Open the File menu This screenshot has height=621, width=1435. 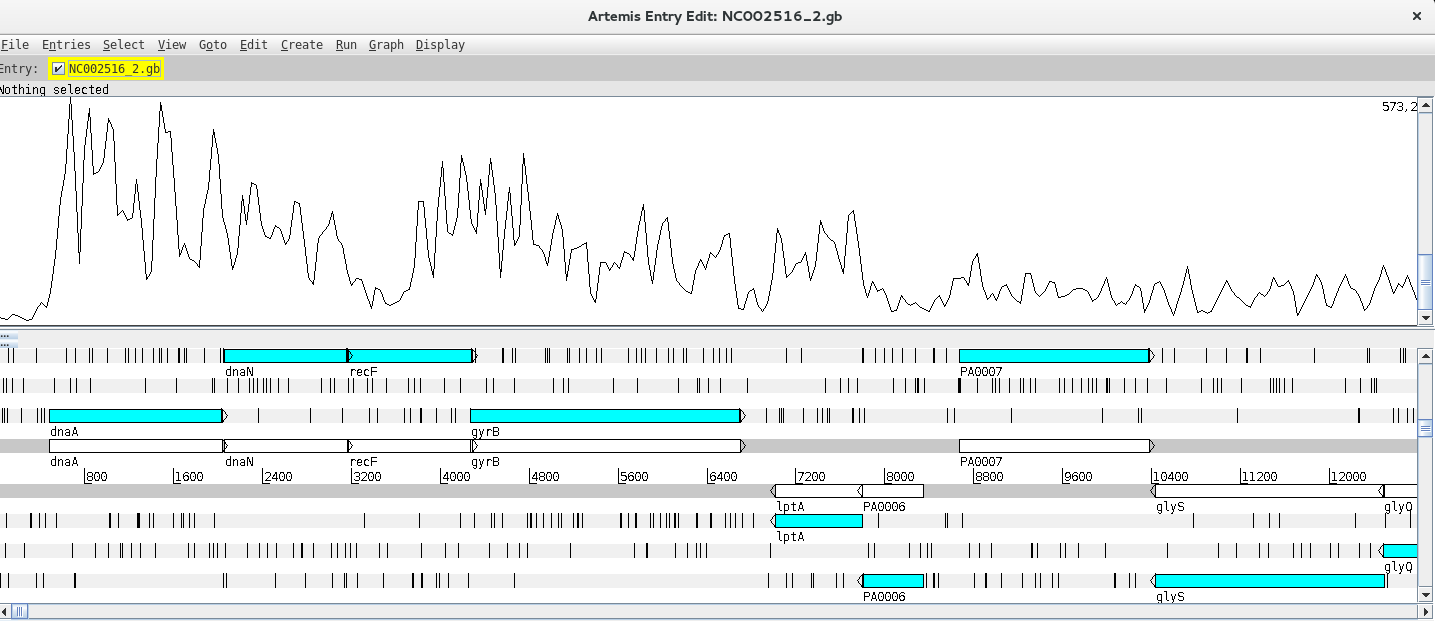pyautogui.click(x=14, y=45)
